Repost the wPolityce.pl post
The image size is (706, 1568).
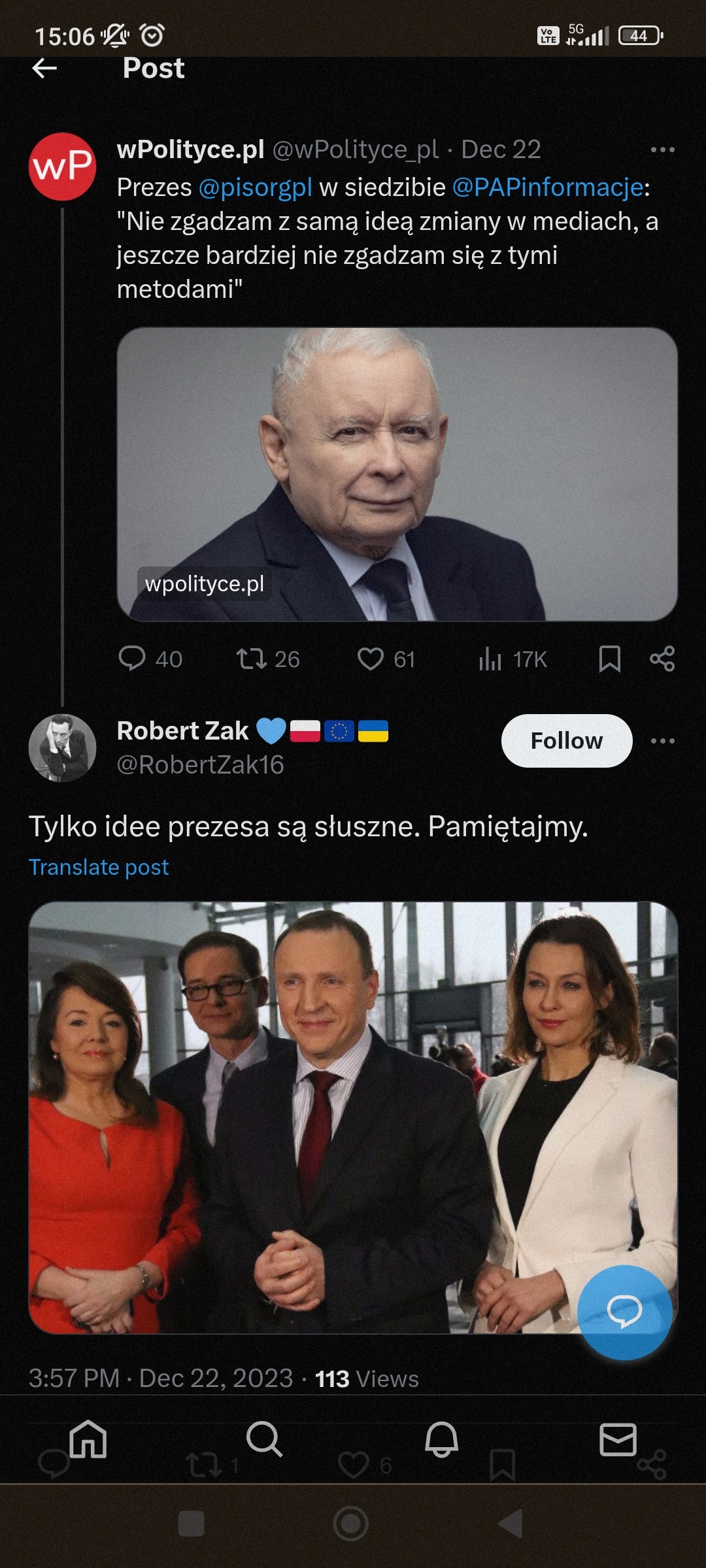pos(268,659)
